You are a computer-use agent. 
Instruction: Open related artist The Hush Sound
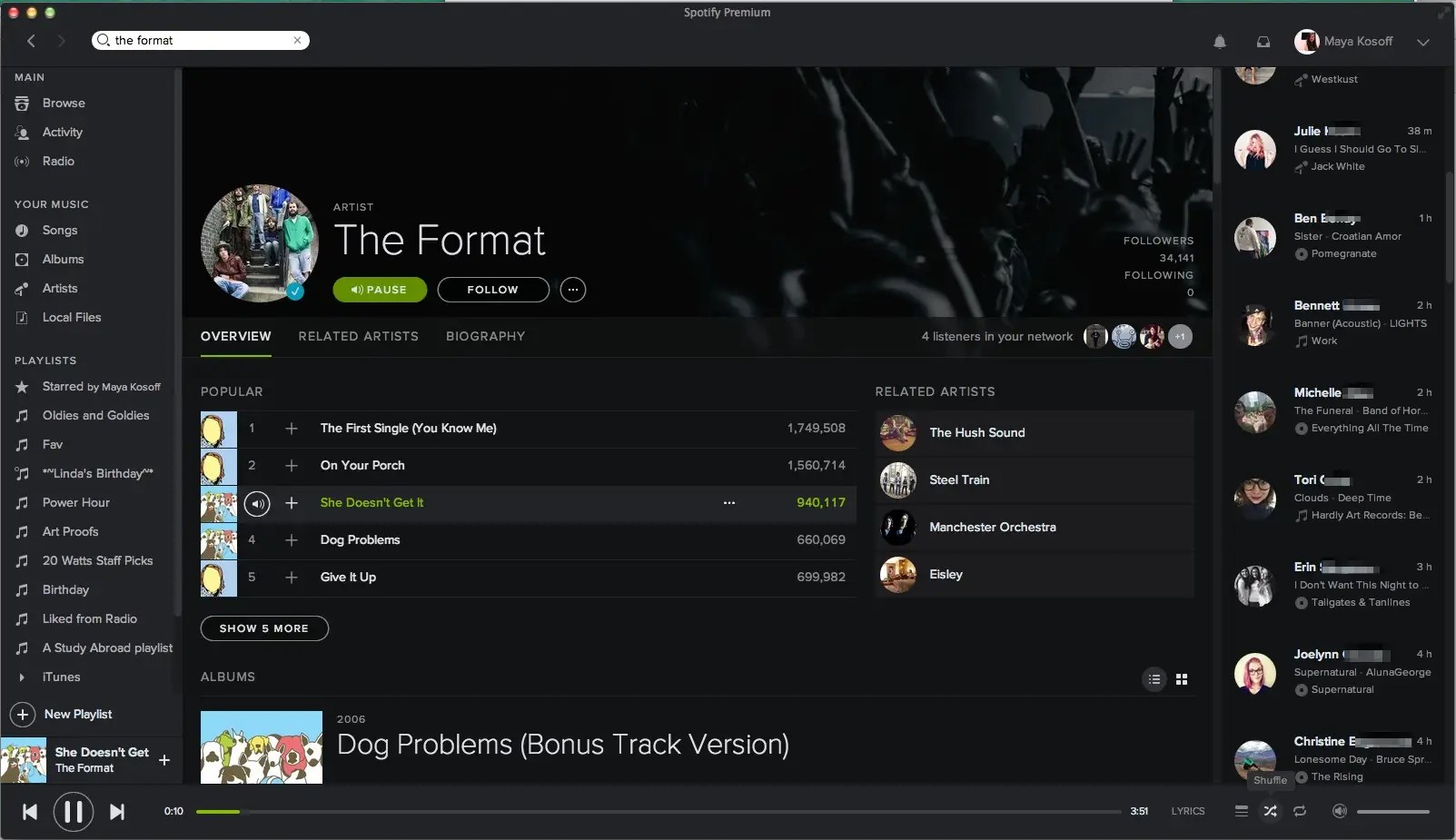pyautogui.click(x=977, y=432)
